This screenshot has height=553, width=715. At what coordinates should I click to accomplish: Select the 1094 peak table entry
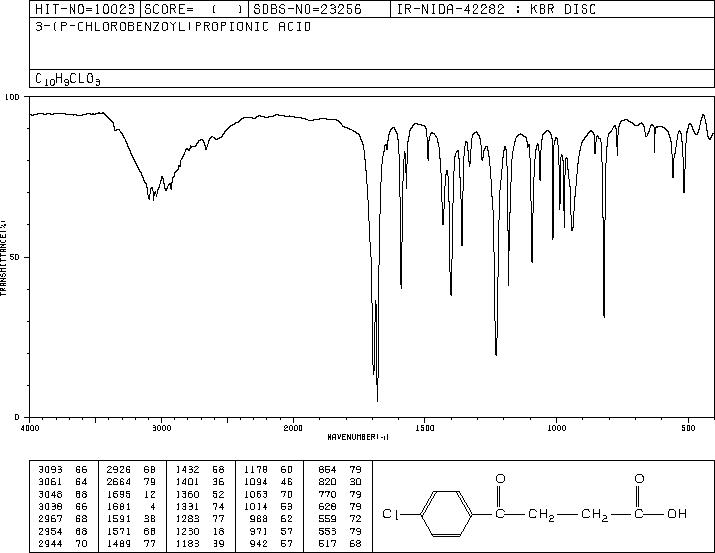[x=269, y=482]
